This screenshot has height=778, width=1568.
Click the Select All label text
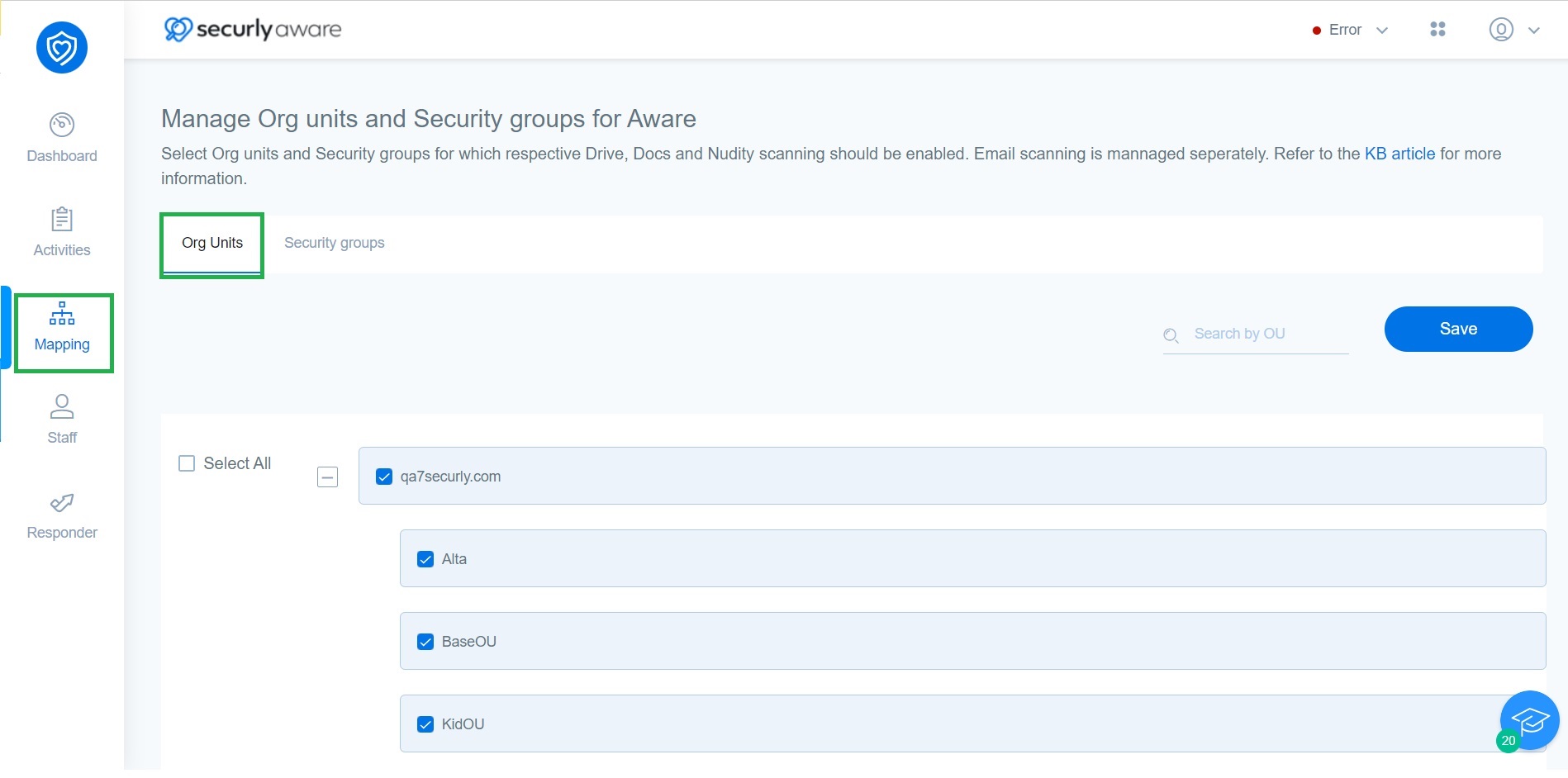[237, 463]
